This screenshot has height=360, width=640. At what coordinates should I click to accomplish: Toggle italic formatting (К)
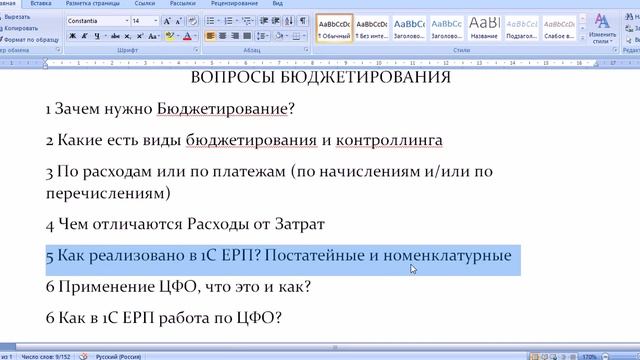click(84, 36)
